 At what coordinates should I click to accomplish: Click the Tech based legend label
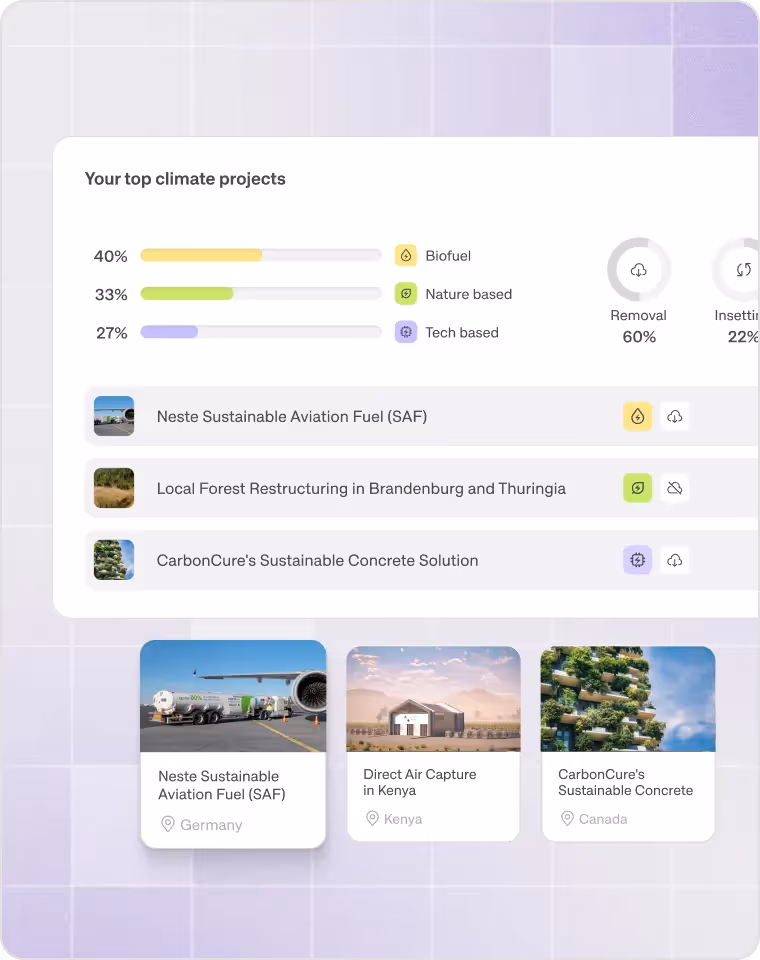(462, 332)
